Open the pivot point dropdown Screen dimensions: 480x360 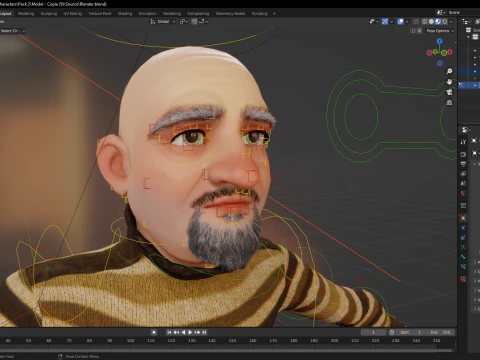point(184,22)
